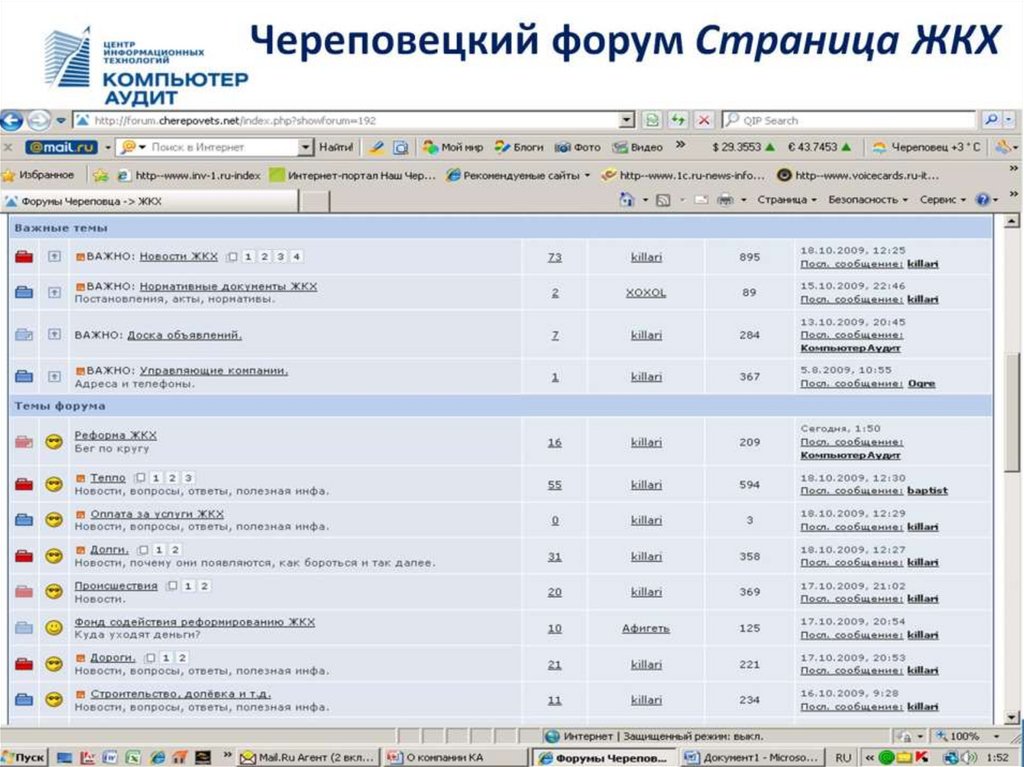The height and width of the screenshot is (767, 1024).
Task: Open the Безопасность dropdown menu
Action: pos(867,200)
